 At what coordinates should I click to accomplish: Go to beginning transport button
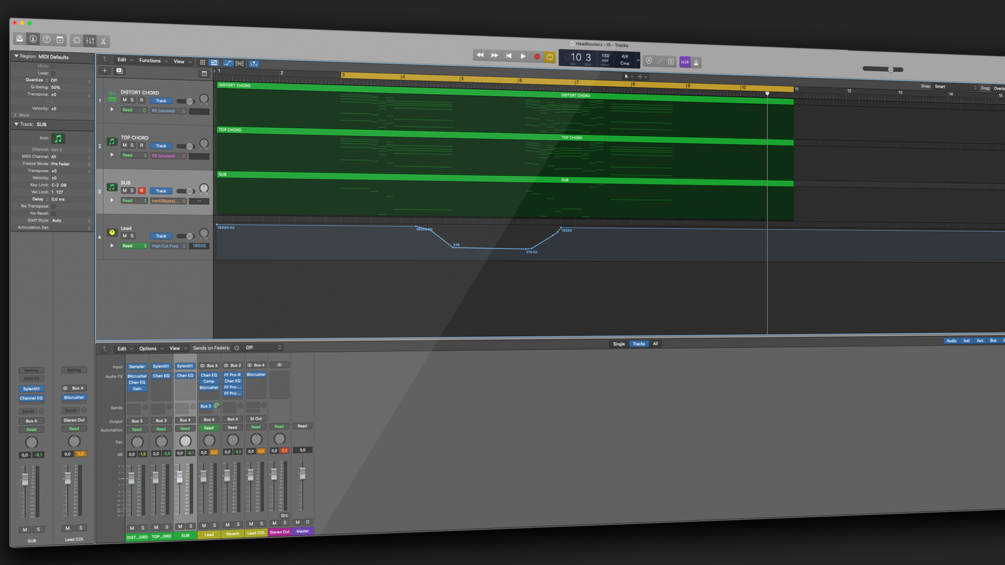pos(509,56)
